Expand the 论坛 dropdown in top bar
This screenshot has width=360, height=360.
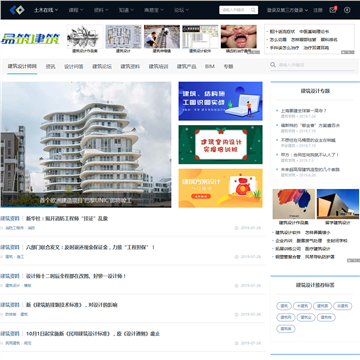[x=181, y=10]
